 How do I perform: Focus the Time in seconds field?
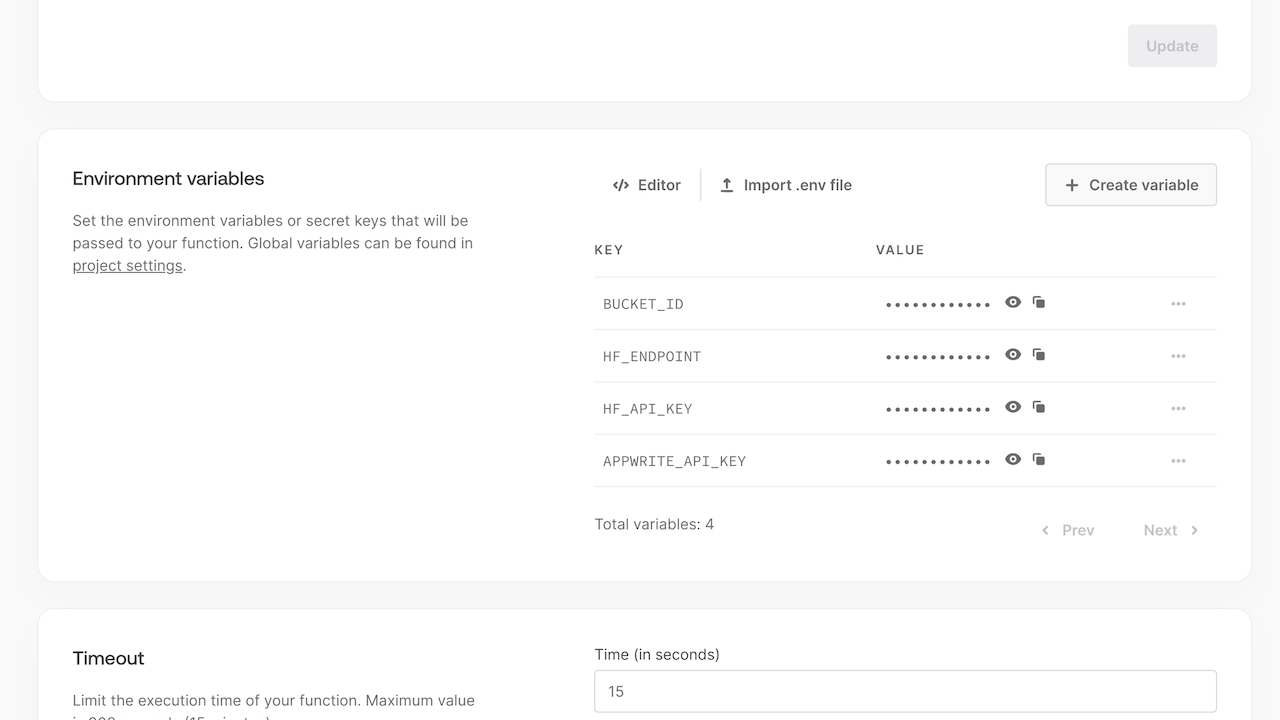point(905,691)
